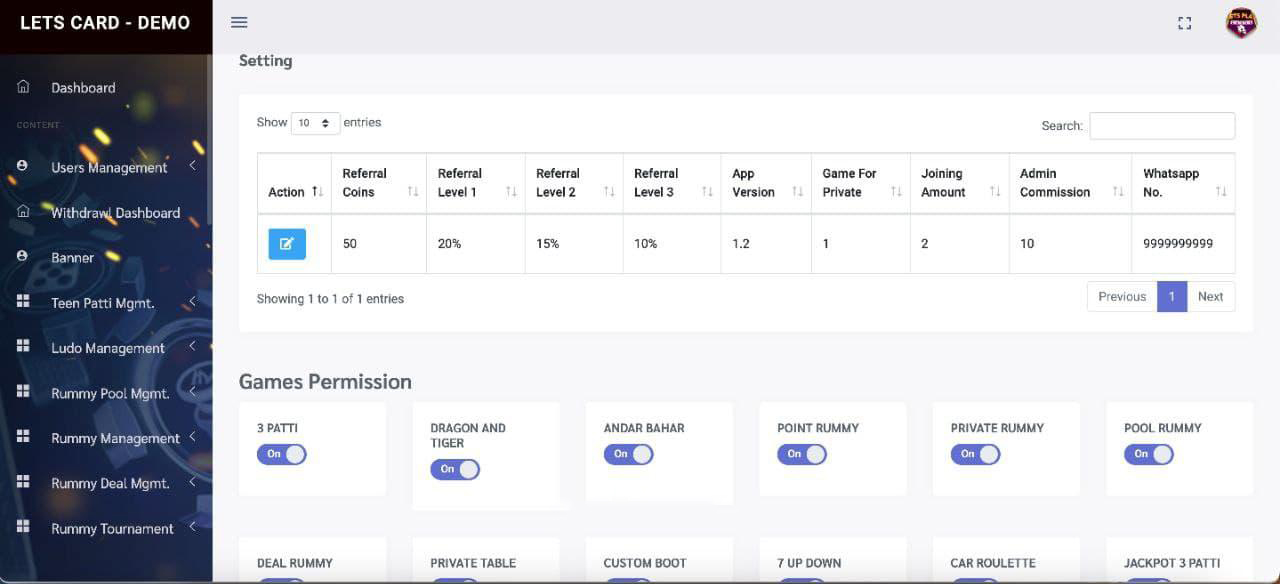1280x584 pixels.
Task: Toggle the Pool Rummy permission
Action: pyautogui.click(x=1148, y=454)
